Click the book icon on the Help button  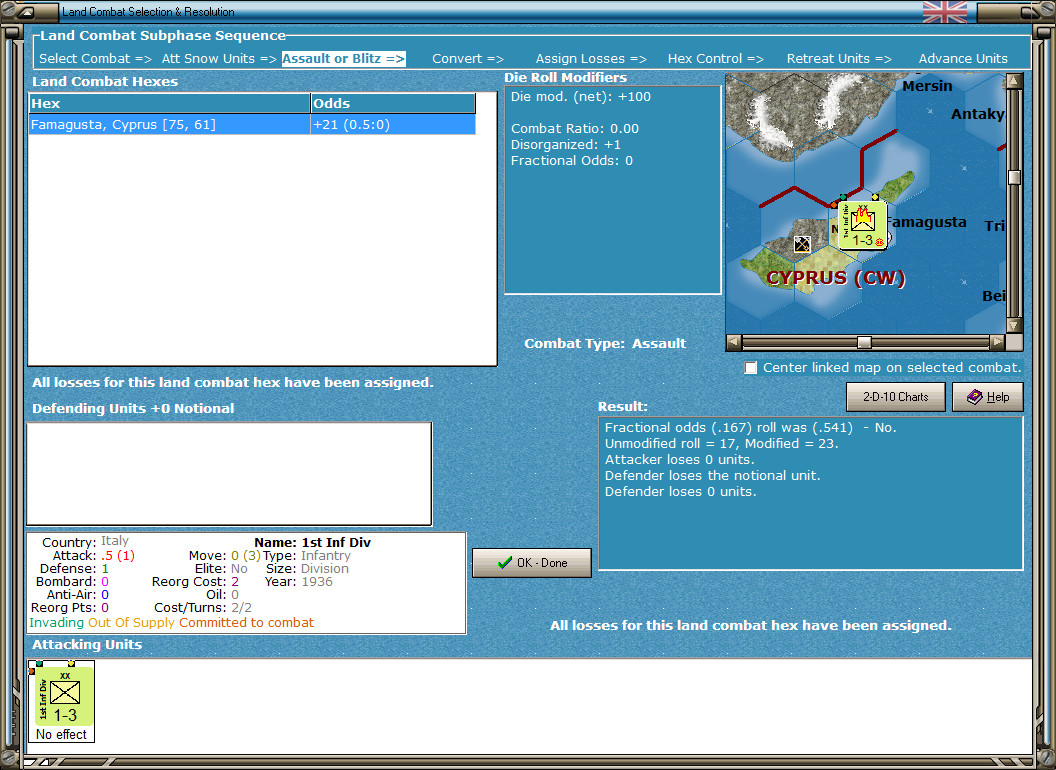pos(974,397)
